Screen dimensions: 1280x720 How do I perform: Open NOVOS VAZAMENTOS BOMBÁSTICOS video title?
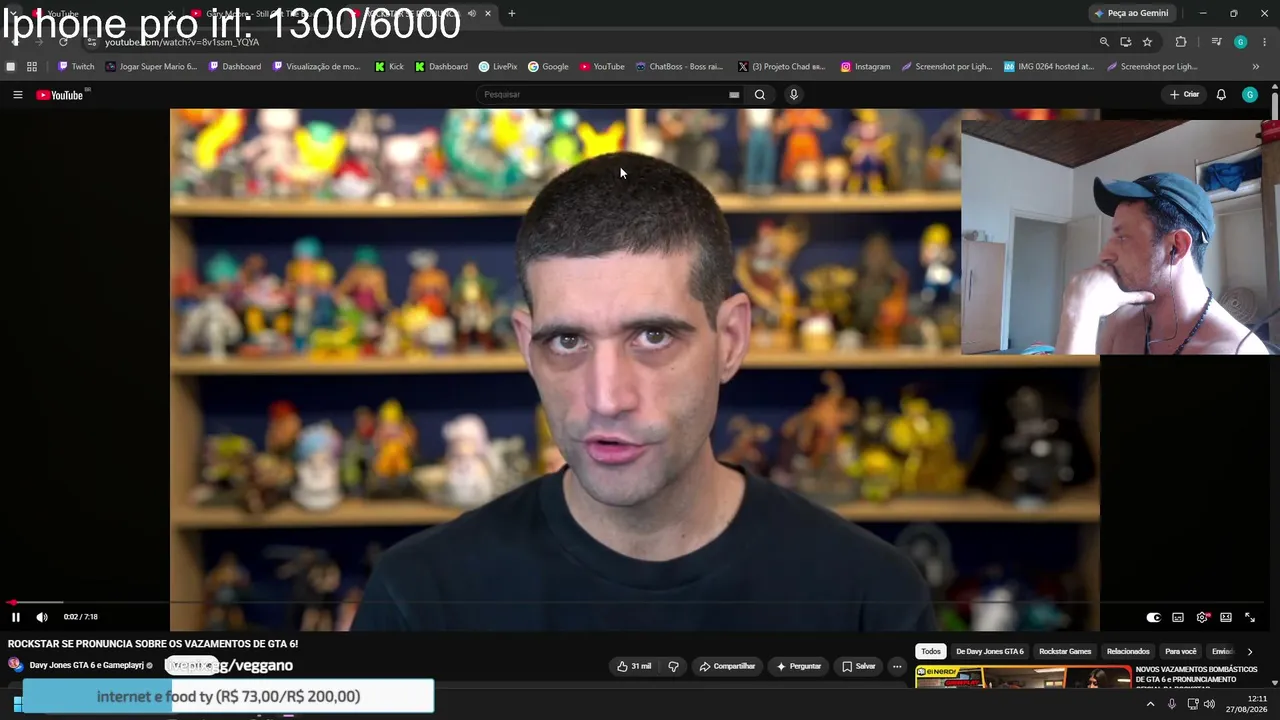(x=1196, y=677)
